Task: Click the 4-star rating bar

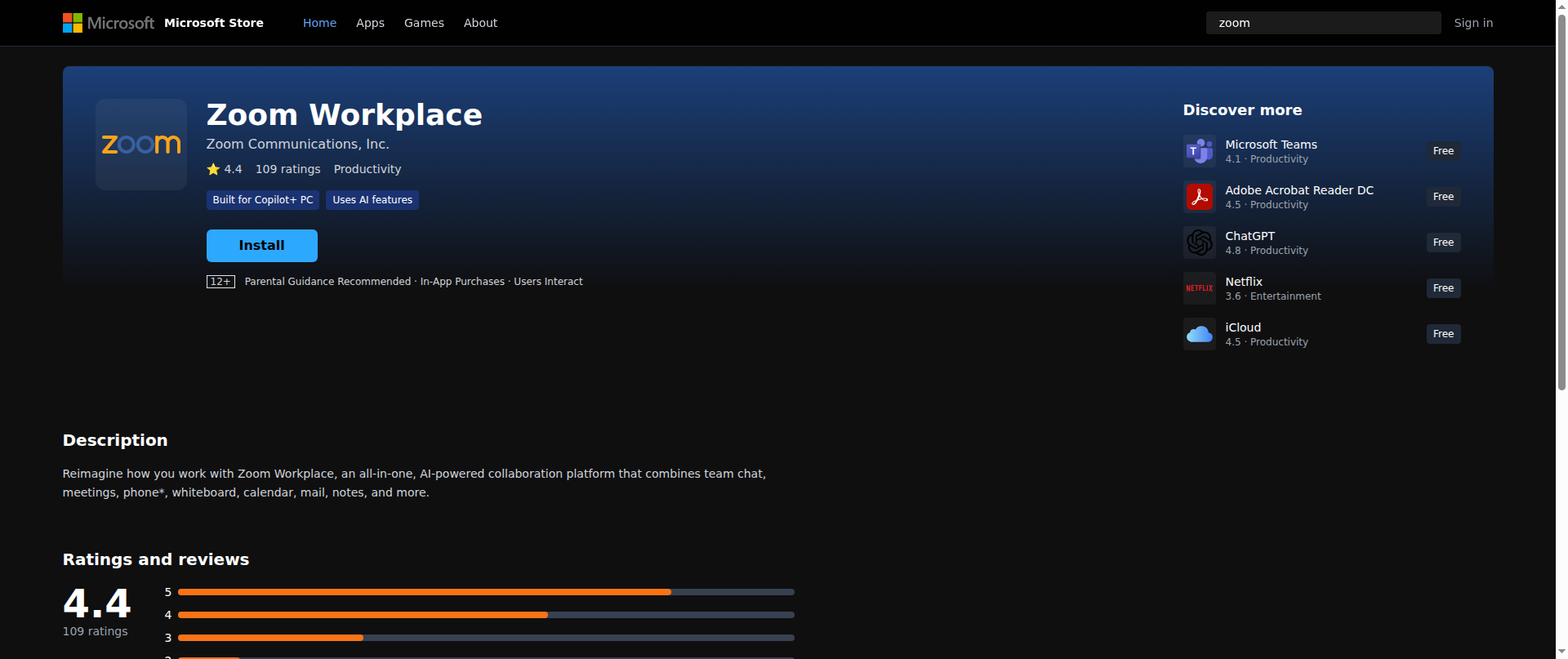Action: (x=486, y=615)
